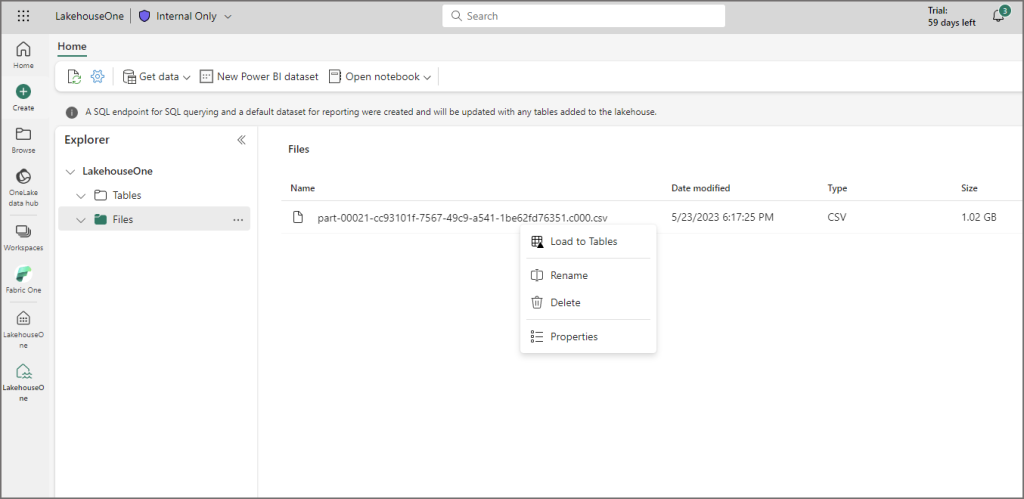Click the refresh page toolbar icon
The width and height of the screenshot is (1024, 499).
74,77
